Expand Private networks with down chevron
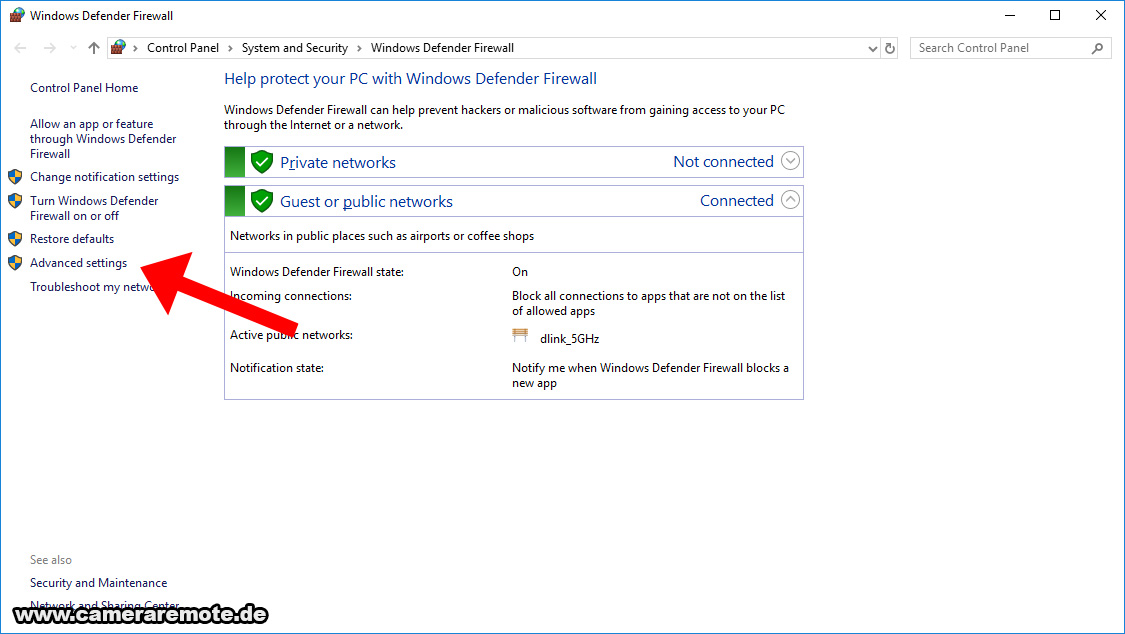 [790, 161]
